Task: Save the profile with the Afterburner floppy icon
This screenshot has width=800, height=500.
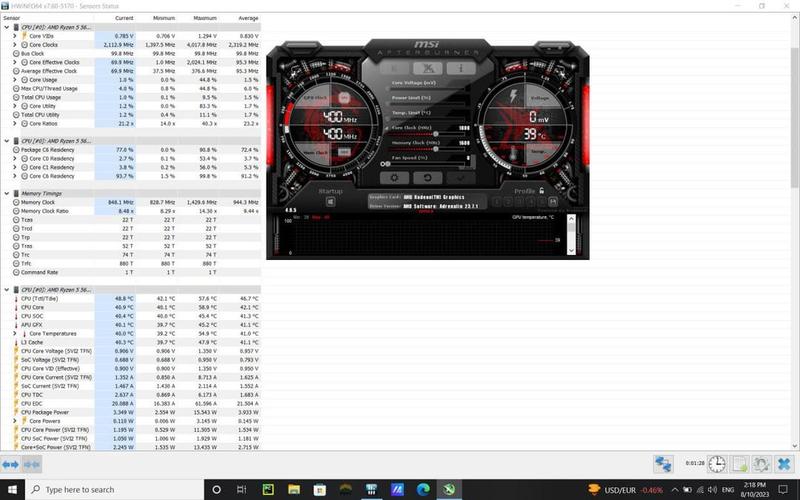Action: tap(553, 202)
